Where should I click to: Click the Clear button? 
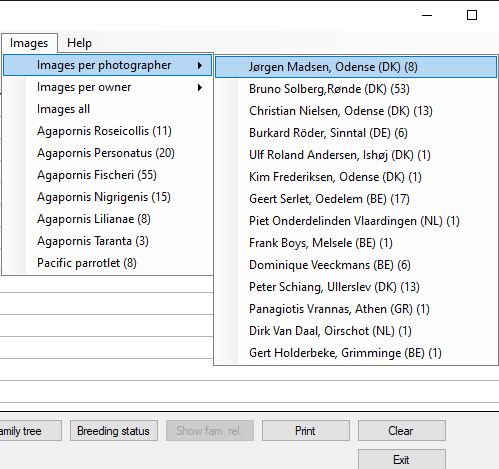pyautogui.click(x=402, y=431)
